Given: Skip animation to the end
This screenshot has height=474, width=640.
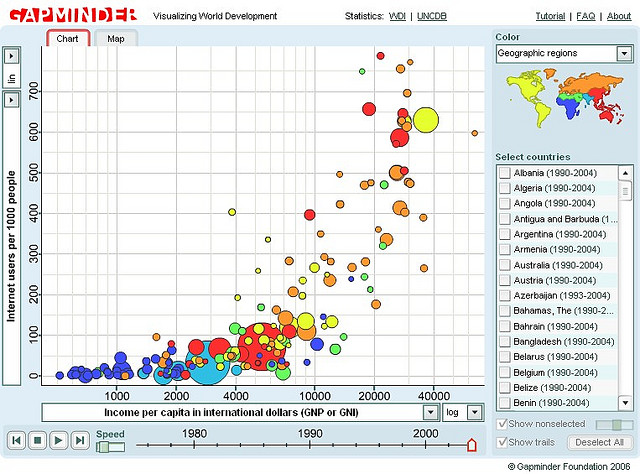Looking at the screenshot, I should tap(79, 439).
